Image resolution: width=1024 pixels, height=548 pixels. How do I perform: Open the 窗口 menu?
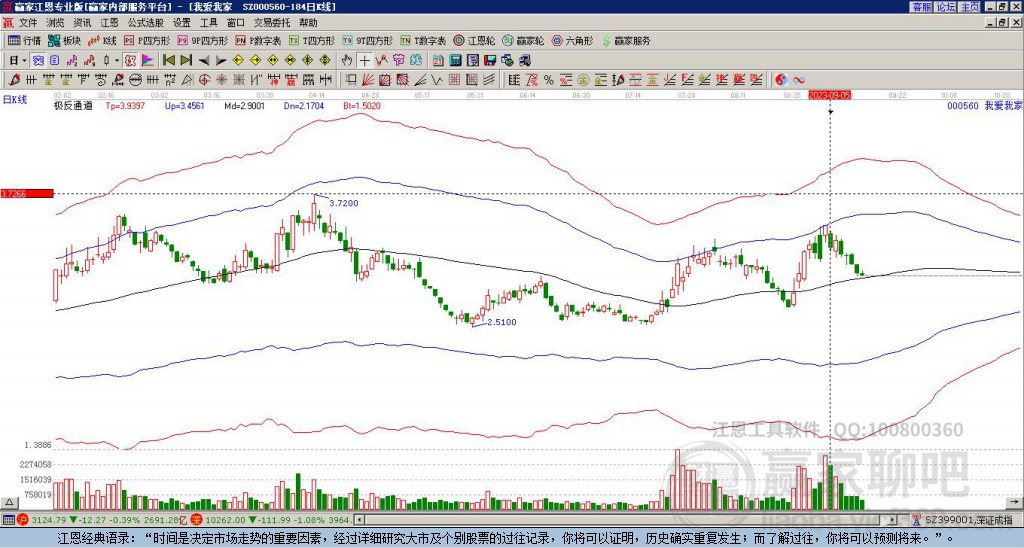(x=236, y=23)
